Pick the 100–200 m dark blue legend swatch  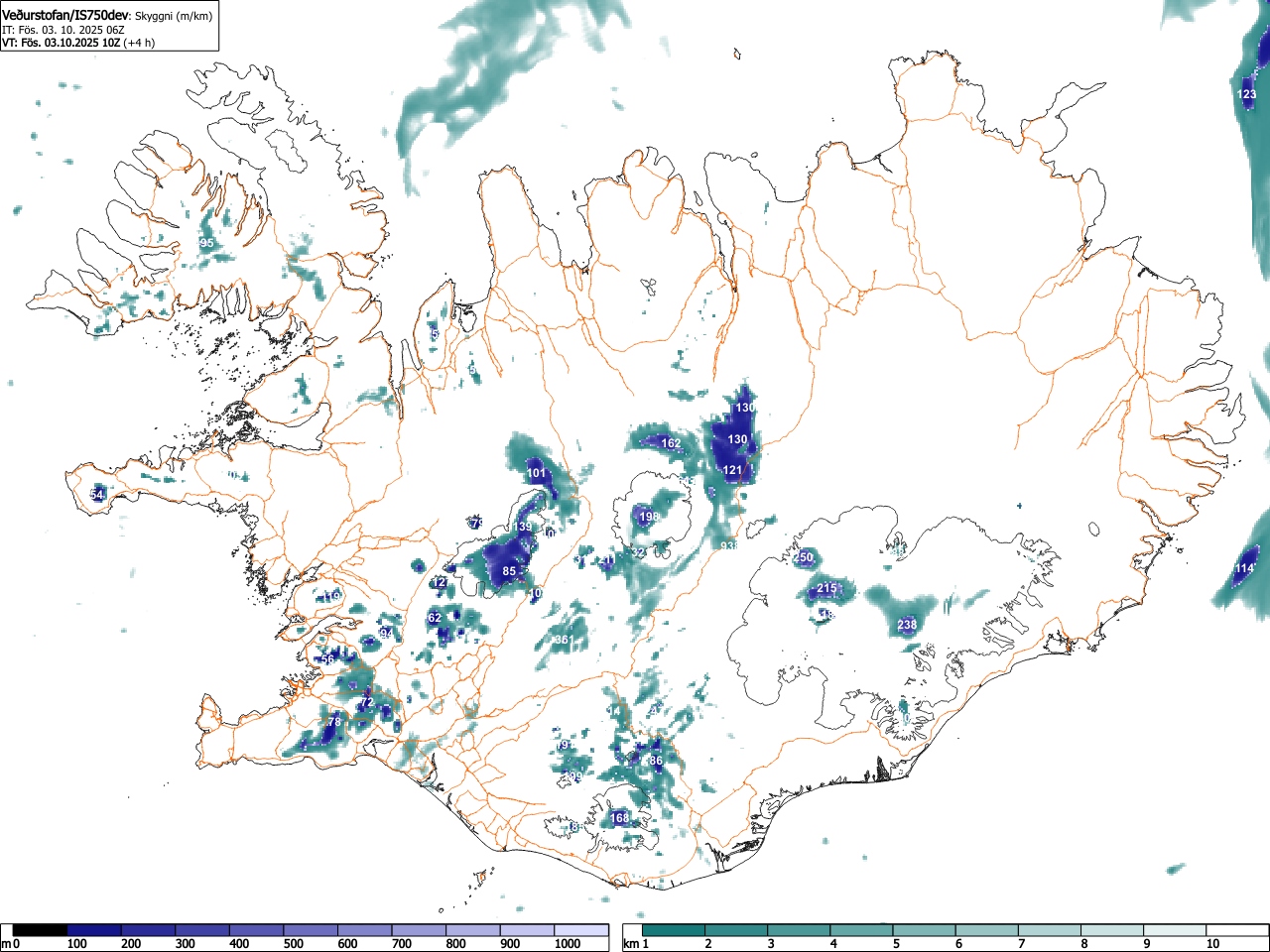click(94, 930)
